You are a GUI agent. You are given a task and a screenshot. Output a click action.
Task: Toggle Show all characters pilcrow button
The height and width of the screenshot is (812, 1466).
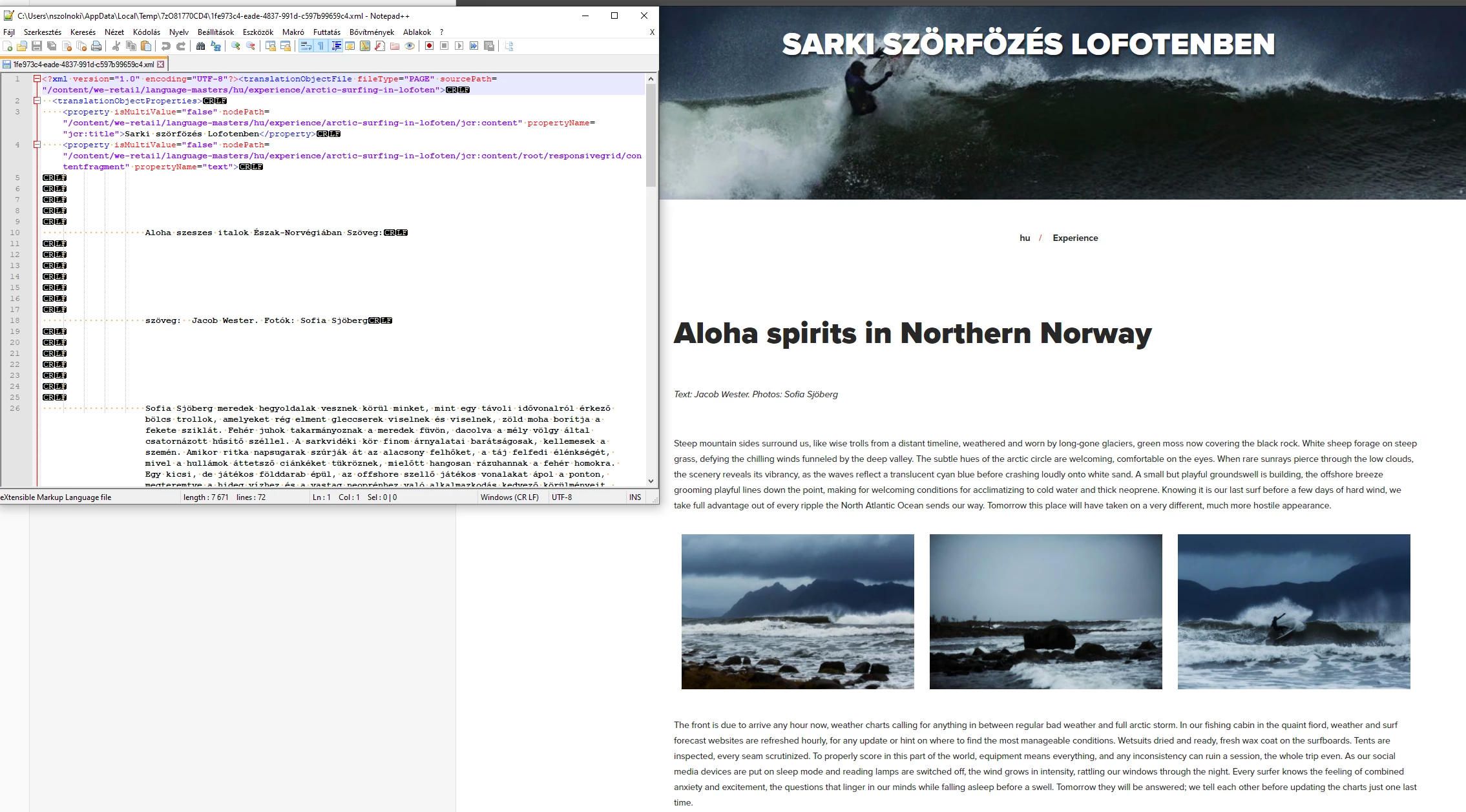pyautogui.click(x=320, y=46)
